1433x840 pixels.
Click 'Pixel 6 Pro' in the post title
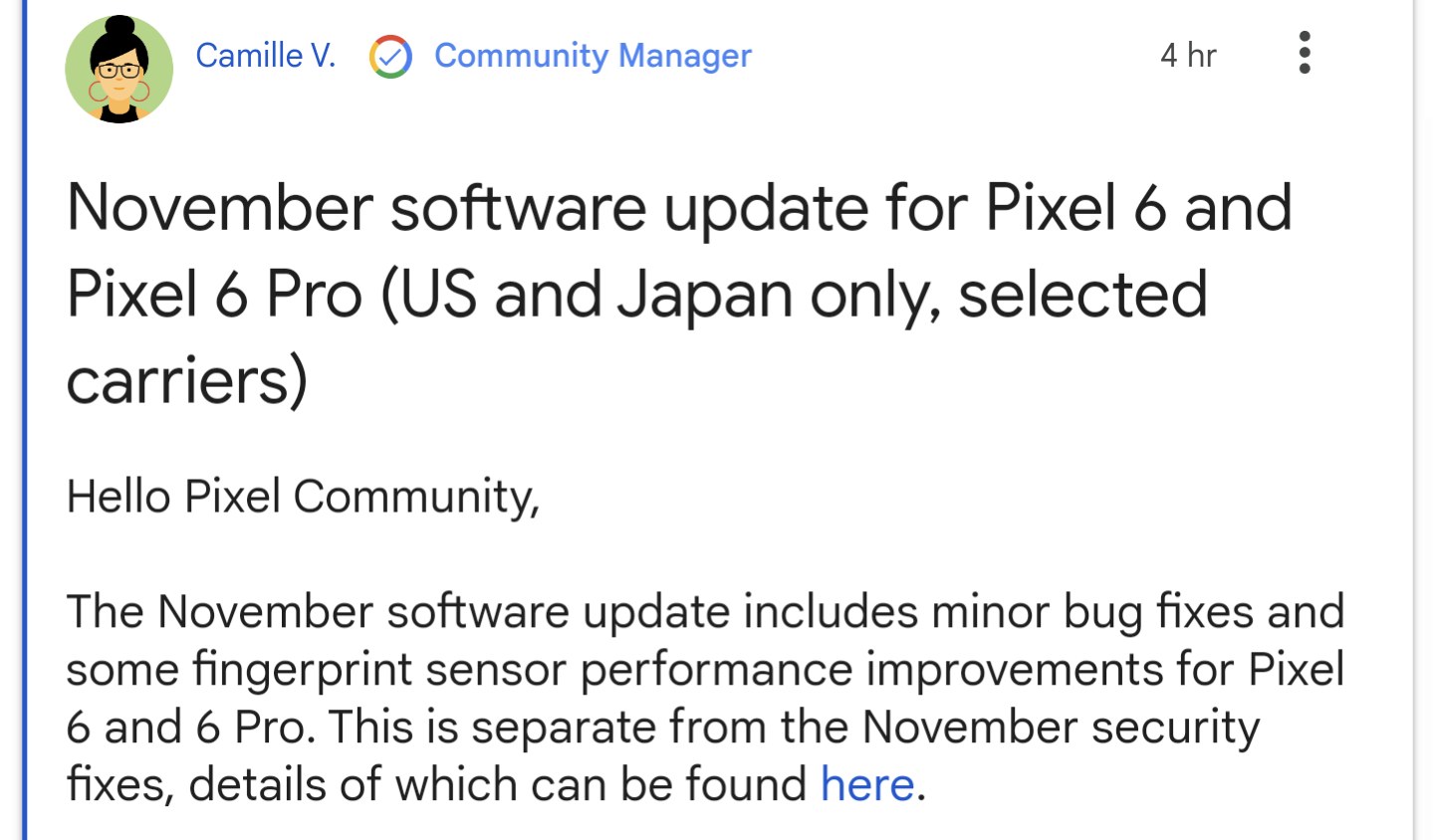coord(214,295)
